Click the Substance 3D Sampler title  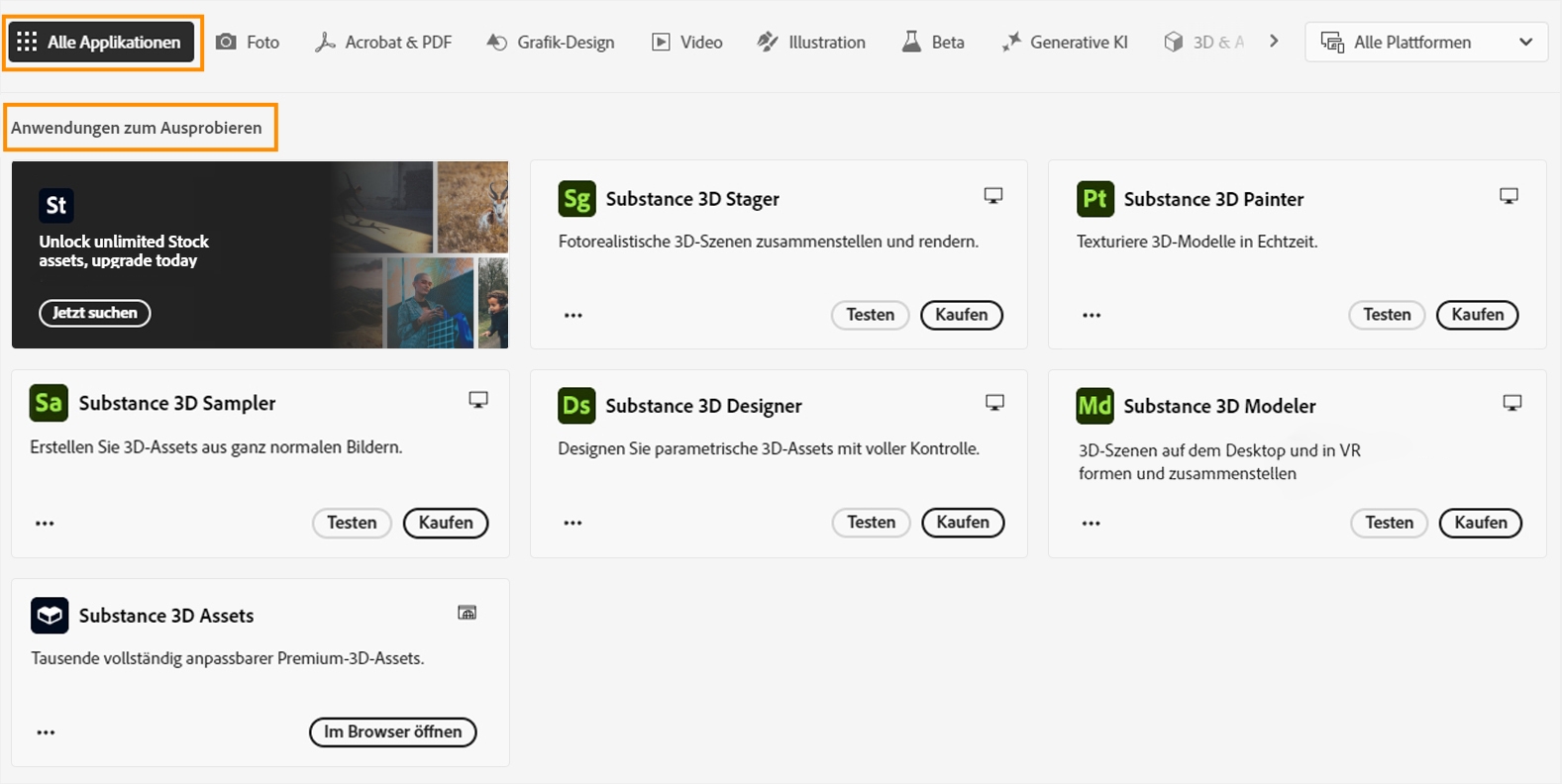[177, 403]
